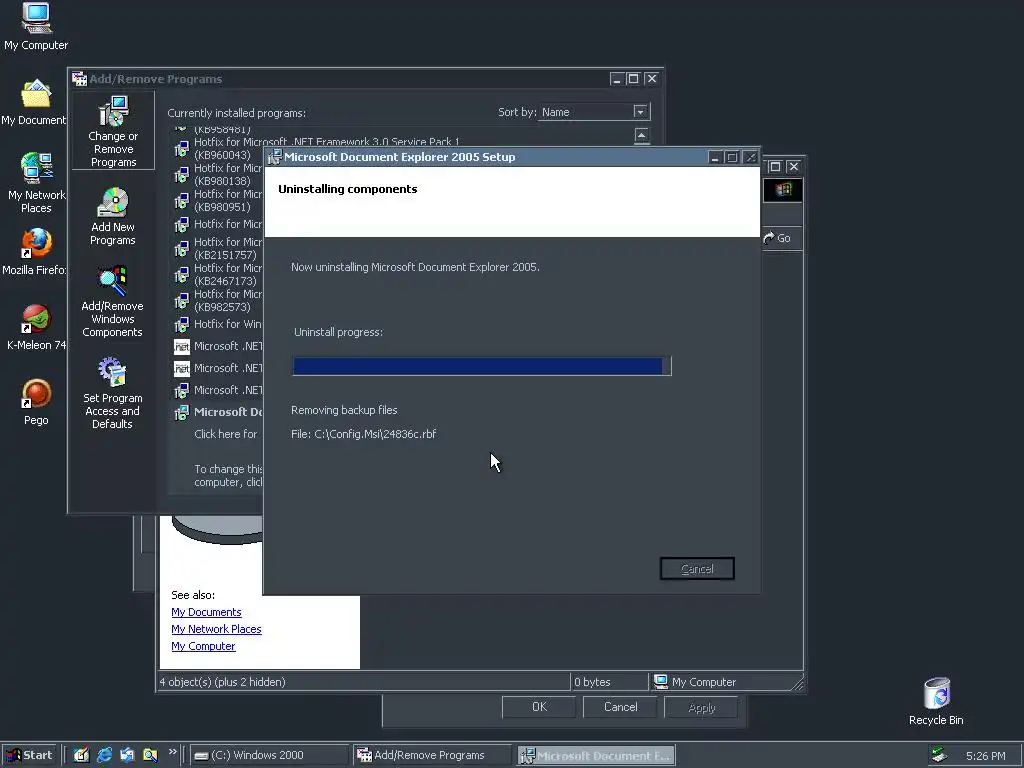Select Hotfix for Windows entry icon
Image resolution: width=1024 pixels, height=768 pixels.
tap(182, 325)
